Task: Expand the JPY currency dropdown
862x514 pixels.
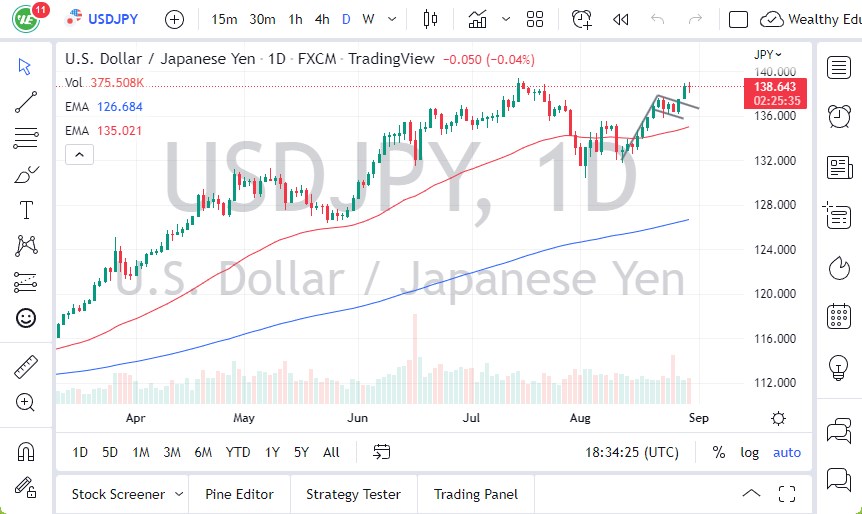Action: (768, 54)
